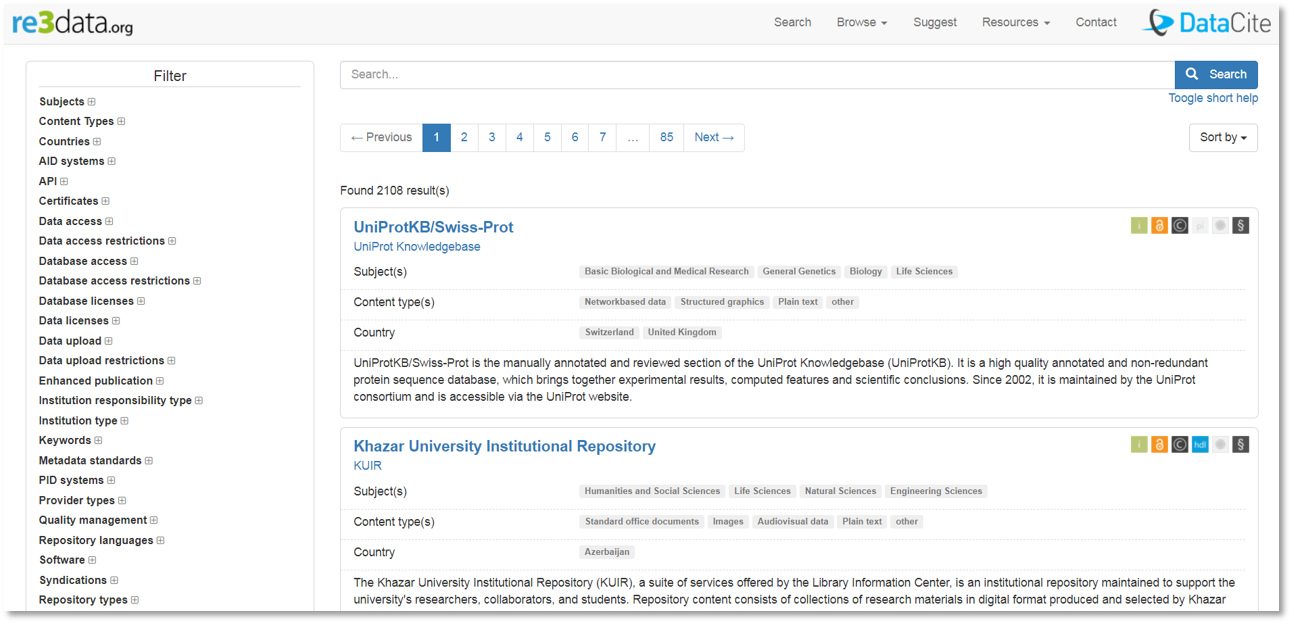This screenshot has width=1292, height=624.
Task: Click the orange open access icon on UniProtKB/Swiss-Prot
Action: point(1159,226)
